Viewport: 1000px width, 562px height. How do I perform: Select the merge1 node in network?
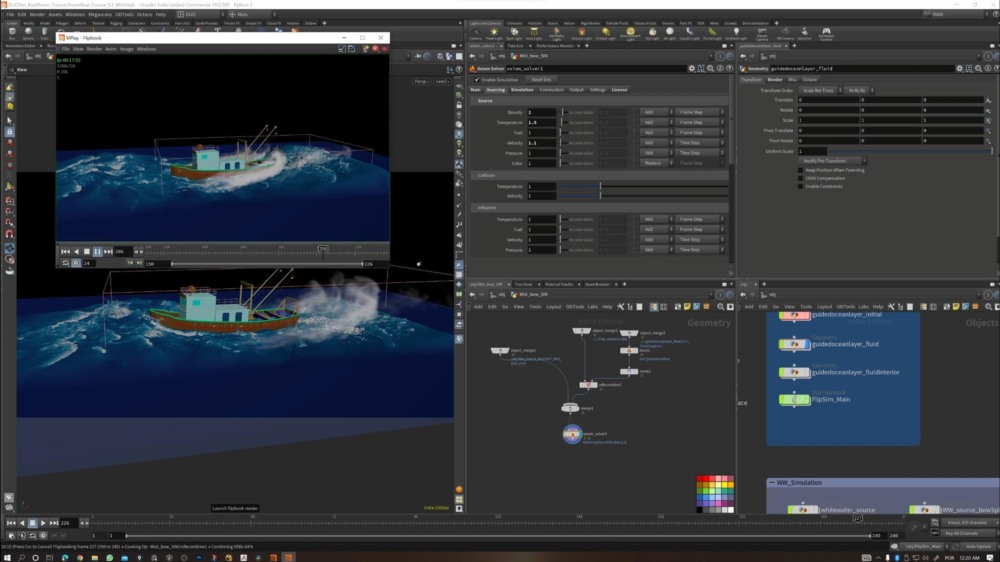coord(570,408)
